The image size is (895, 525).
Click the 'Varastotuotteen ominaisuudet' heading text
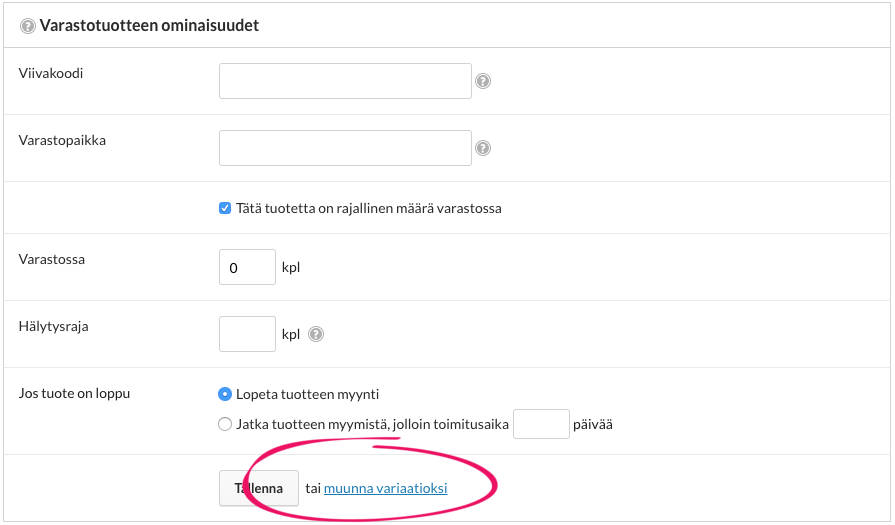[149, 26]
